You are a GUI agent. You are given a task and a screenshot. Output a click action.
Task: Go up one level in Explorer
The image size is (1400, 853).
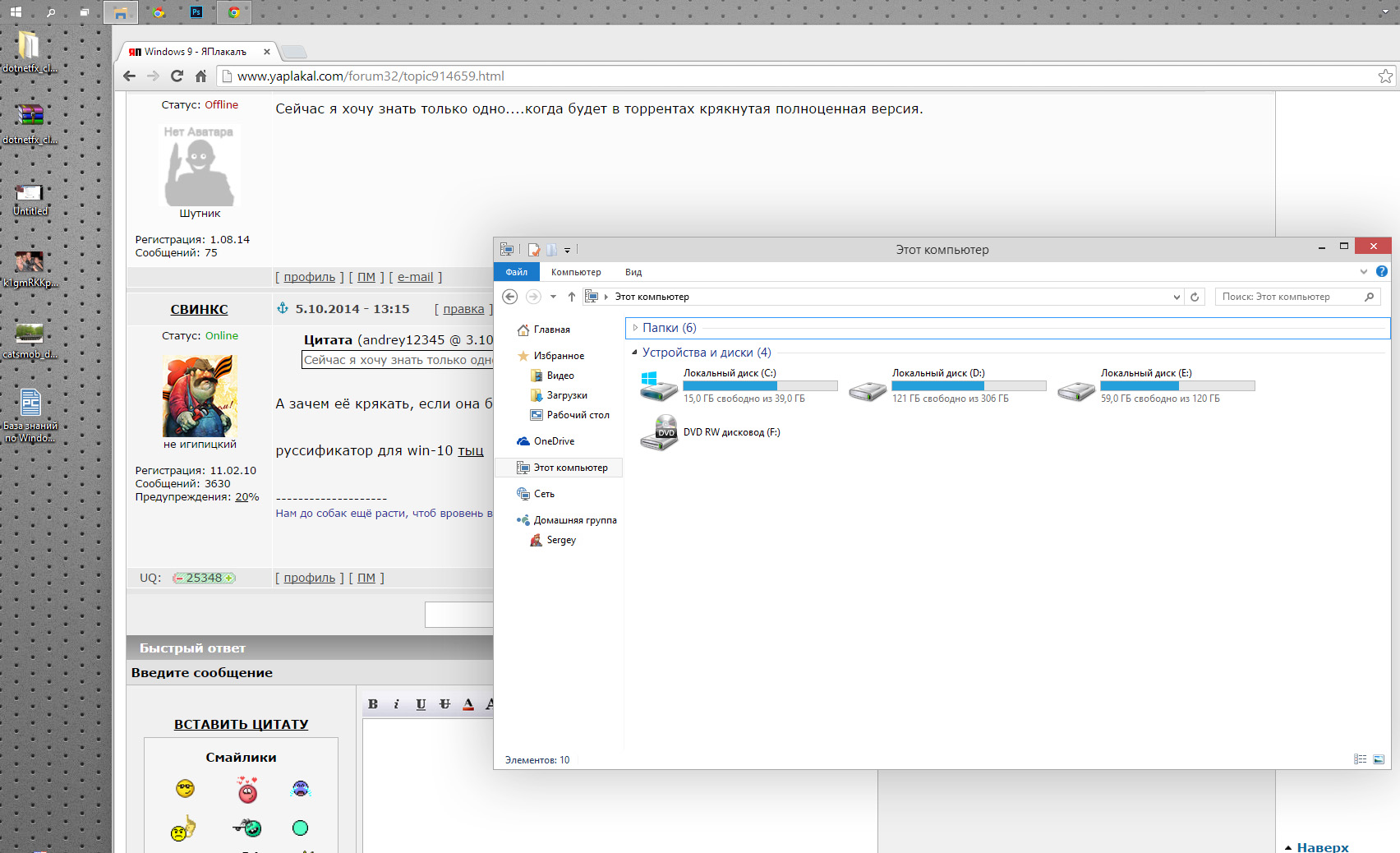coord(572,297)
